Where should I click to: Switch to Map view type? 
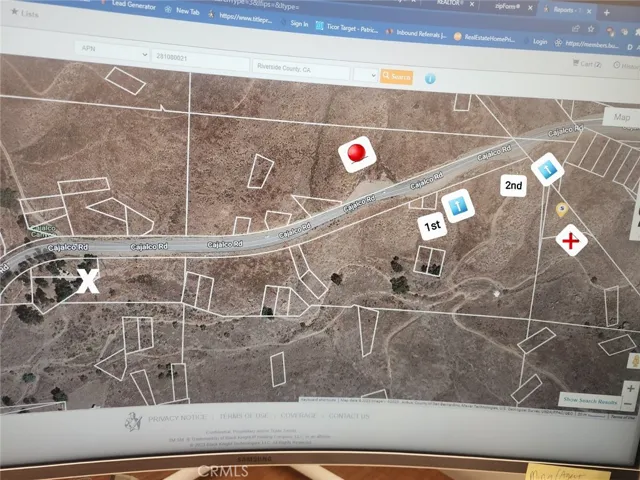[x=622, y=117]
